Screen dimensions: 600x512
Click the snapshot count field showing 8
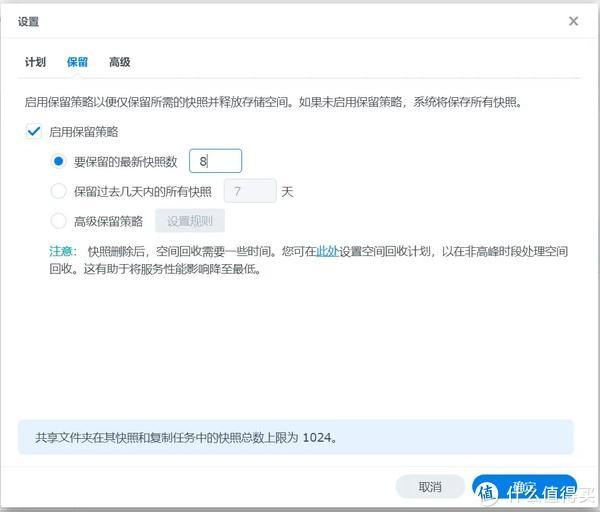(215, 161)
